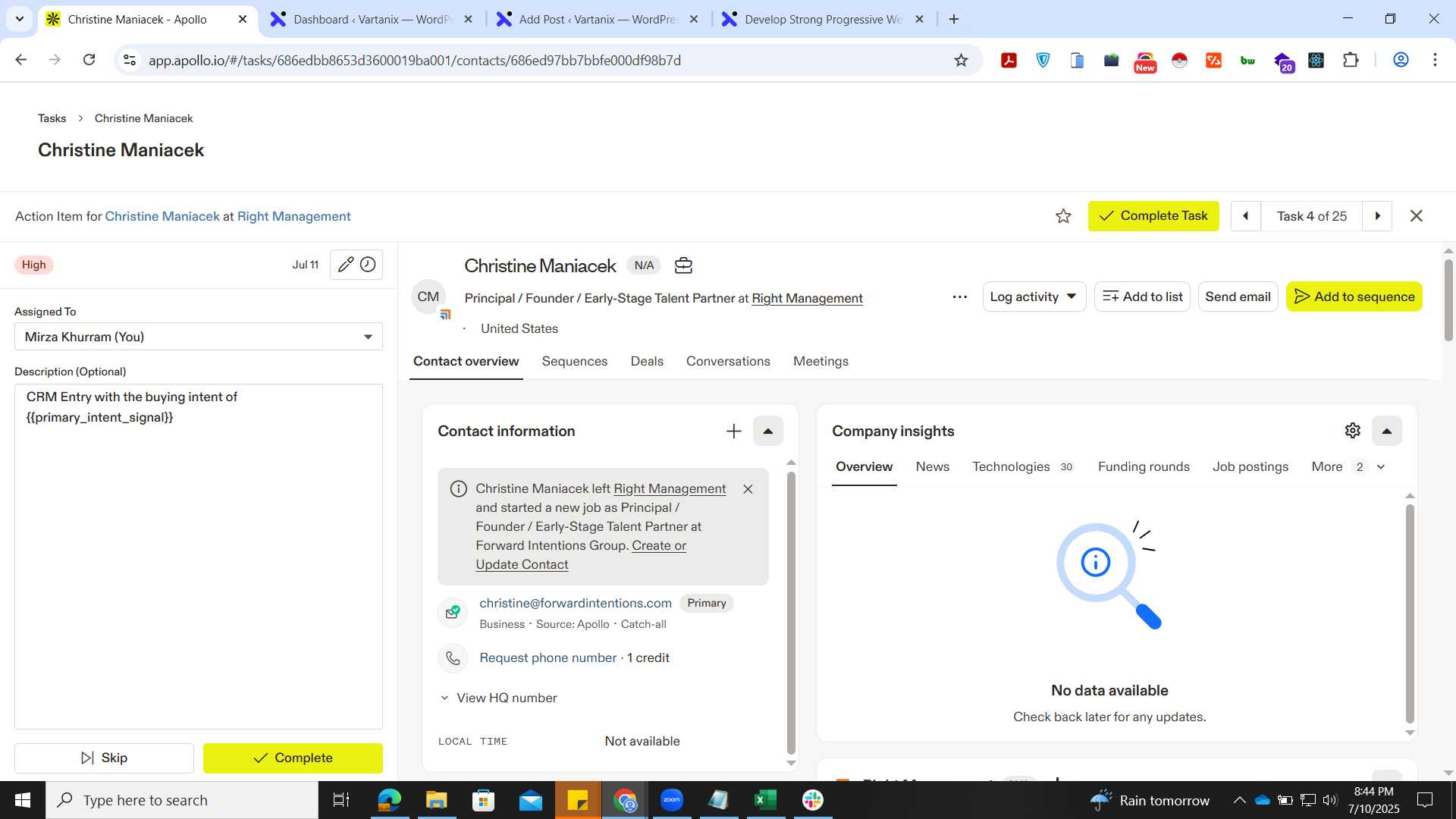Dismiss the job change notification
Image resolution: width=1456 pixels, height=819 pixels.
(748, 489)
